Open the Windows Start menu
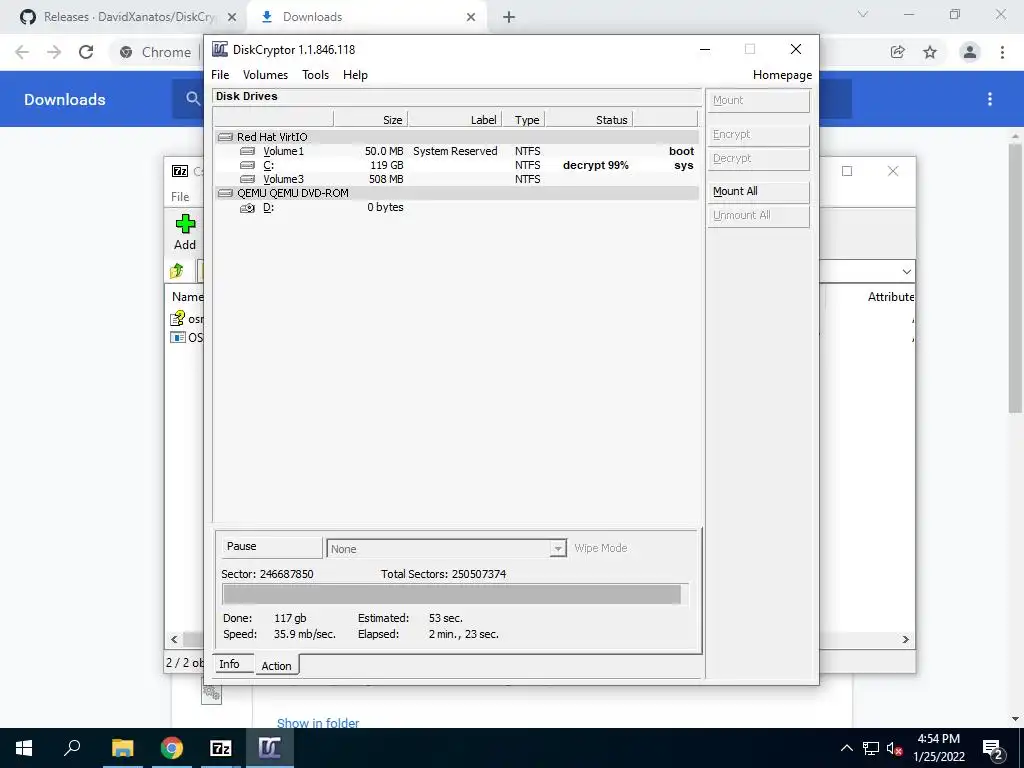The width and height of the screenshot is (1024, 768). [x=24, y=748]
